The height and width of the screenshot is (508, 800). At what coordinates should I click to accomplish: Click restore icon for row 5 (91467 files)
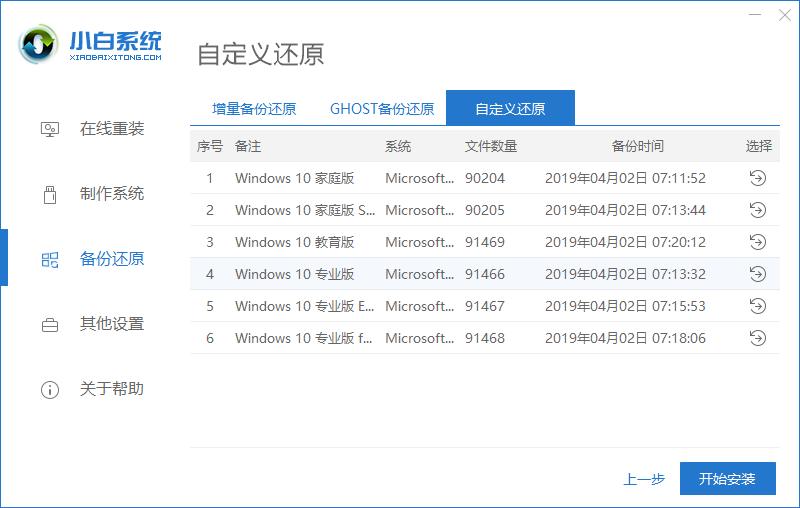point(758,306)
